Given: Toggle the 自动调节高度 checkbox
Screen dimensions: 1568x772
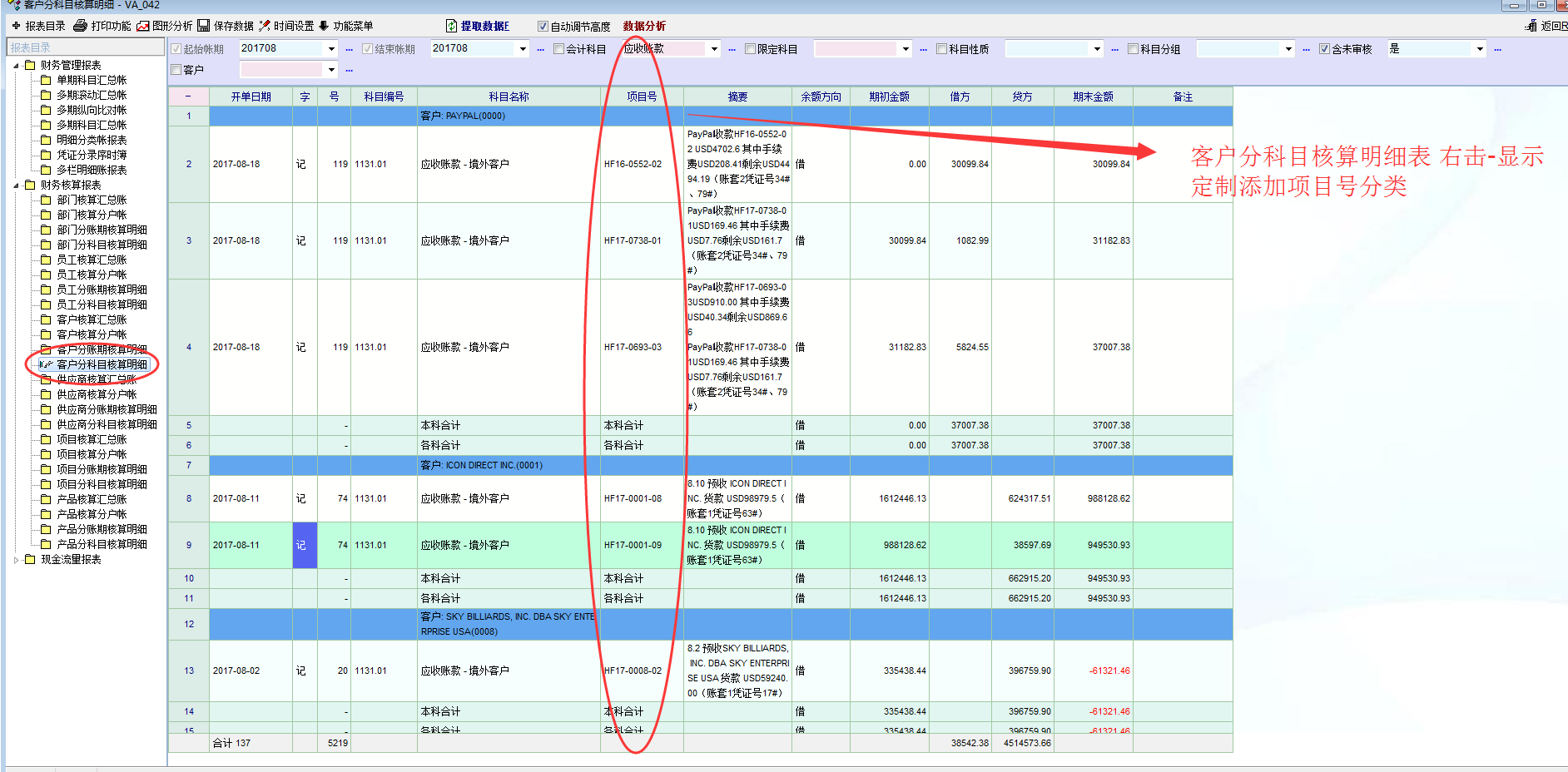Looking at the screenshot, I should [543, 27].
